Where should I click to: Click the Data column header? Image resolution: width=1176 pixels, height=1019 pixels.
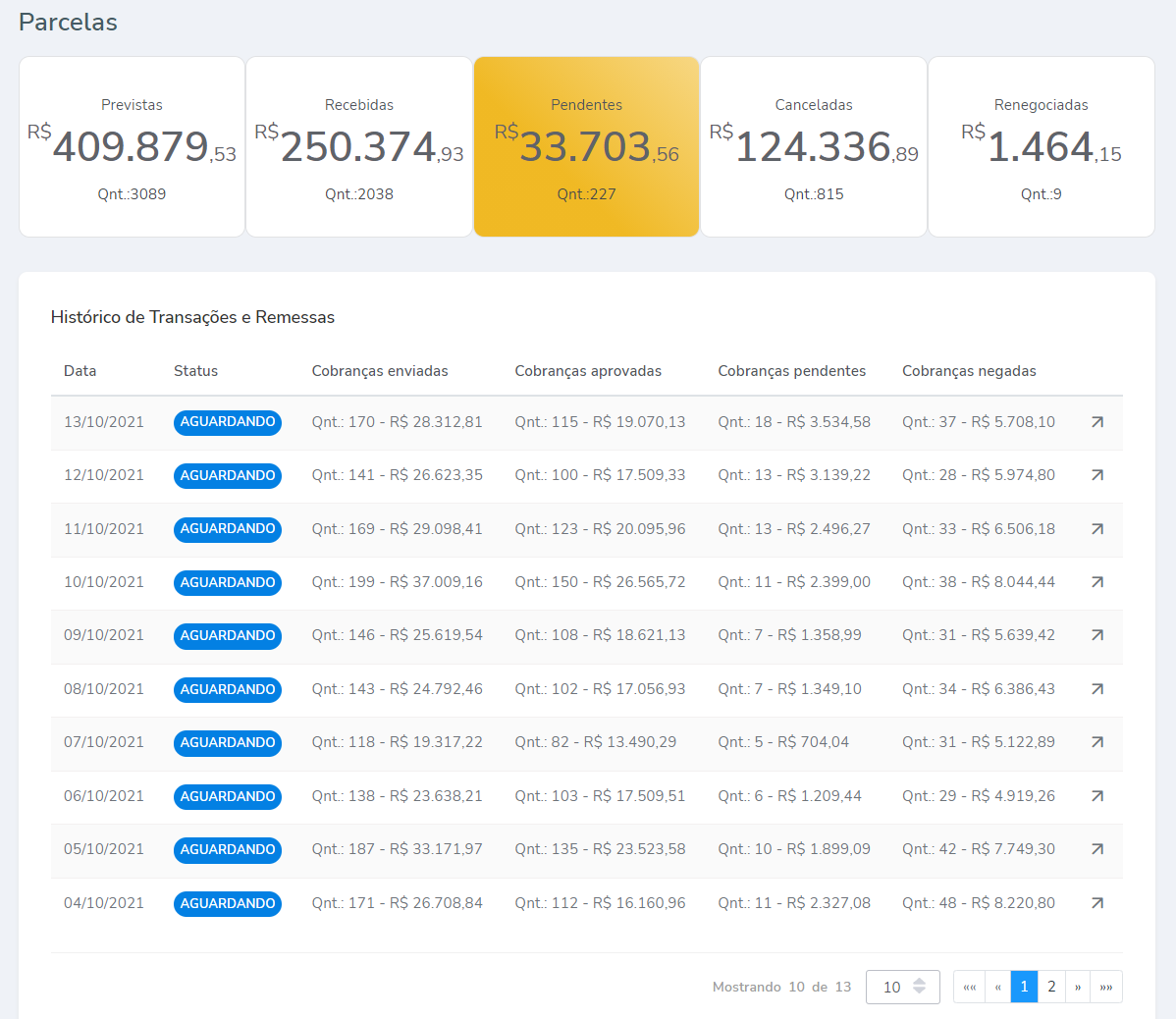click(x=80, y=371)
